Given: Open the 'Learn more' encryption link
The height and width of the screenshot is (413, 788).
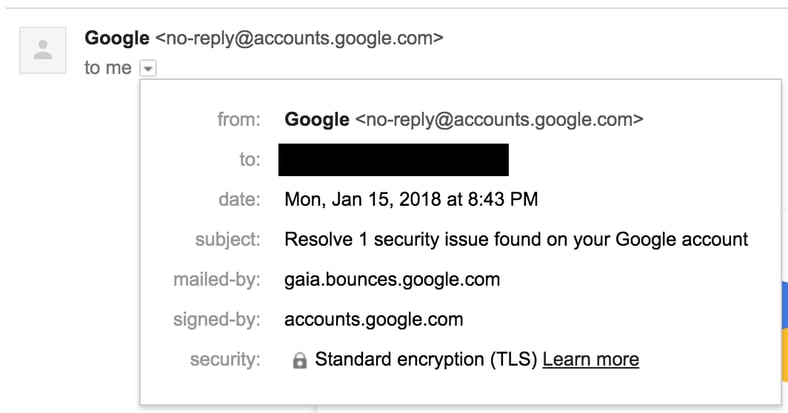Looking at the screenshot, I should pos(590,359).
